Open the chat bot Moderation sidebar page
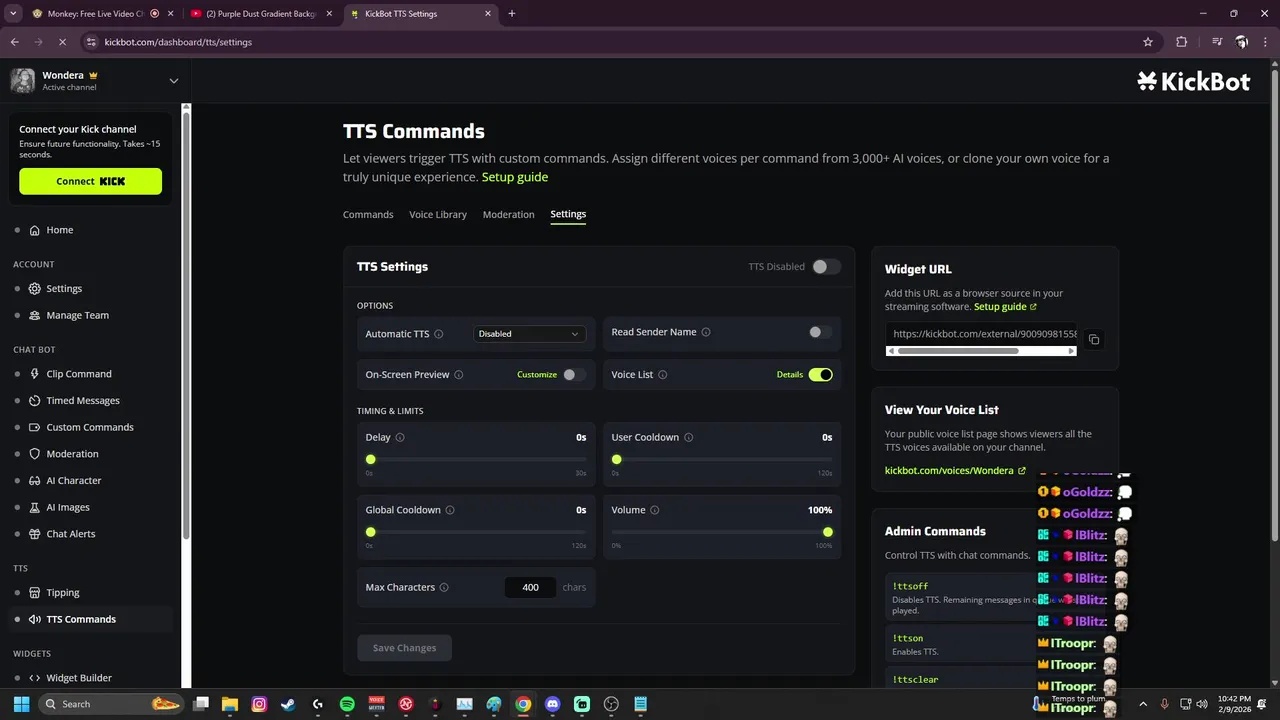Viewport: 1280px width, 720px height. point(72,454)
